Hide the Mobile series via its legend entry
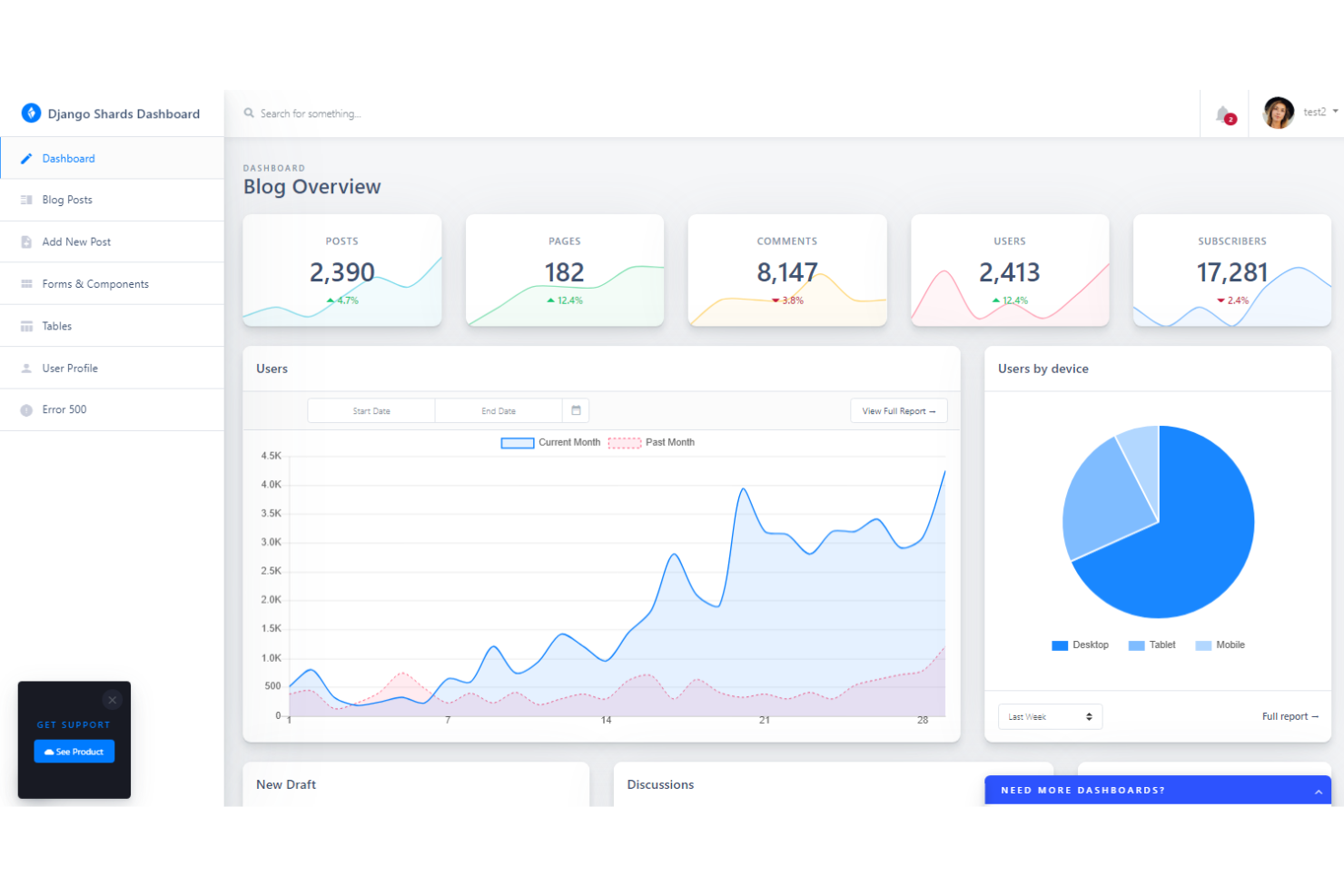1344x896 pixels. click(1220, 645)
